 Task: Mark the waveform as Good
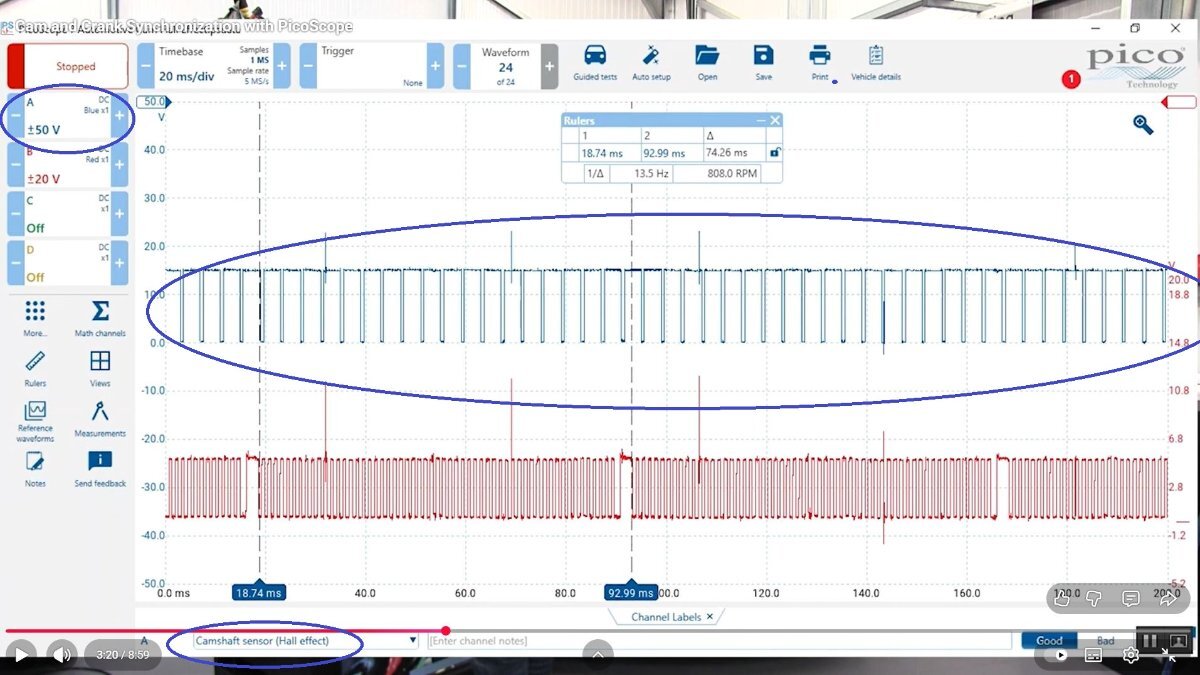click(x=1049, y=641)
